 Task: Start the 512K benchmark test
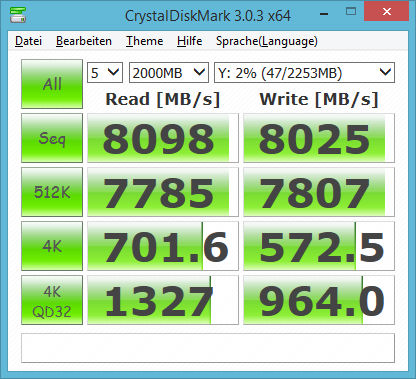pyautogui.click(x=52, y=192)
